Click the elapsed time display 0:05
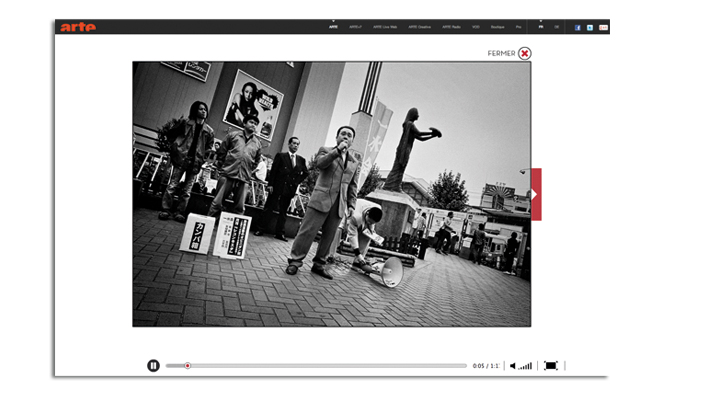 coord(478,366)
